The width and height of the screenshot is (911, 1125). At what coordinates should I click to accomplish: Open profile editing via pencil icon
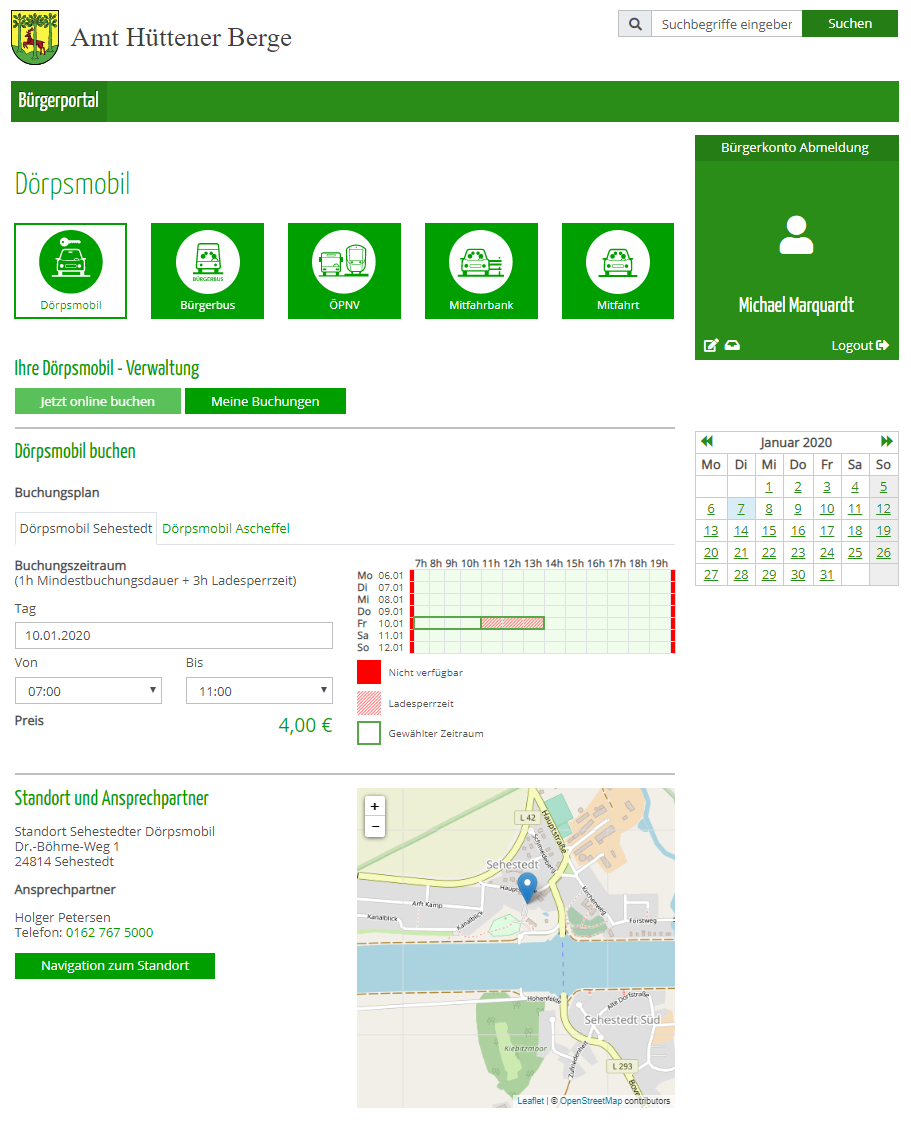pyautogui.click(x=710, y=345)
